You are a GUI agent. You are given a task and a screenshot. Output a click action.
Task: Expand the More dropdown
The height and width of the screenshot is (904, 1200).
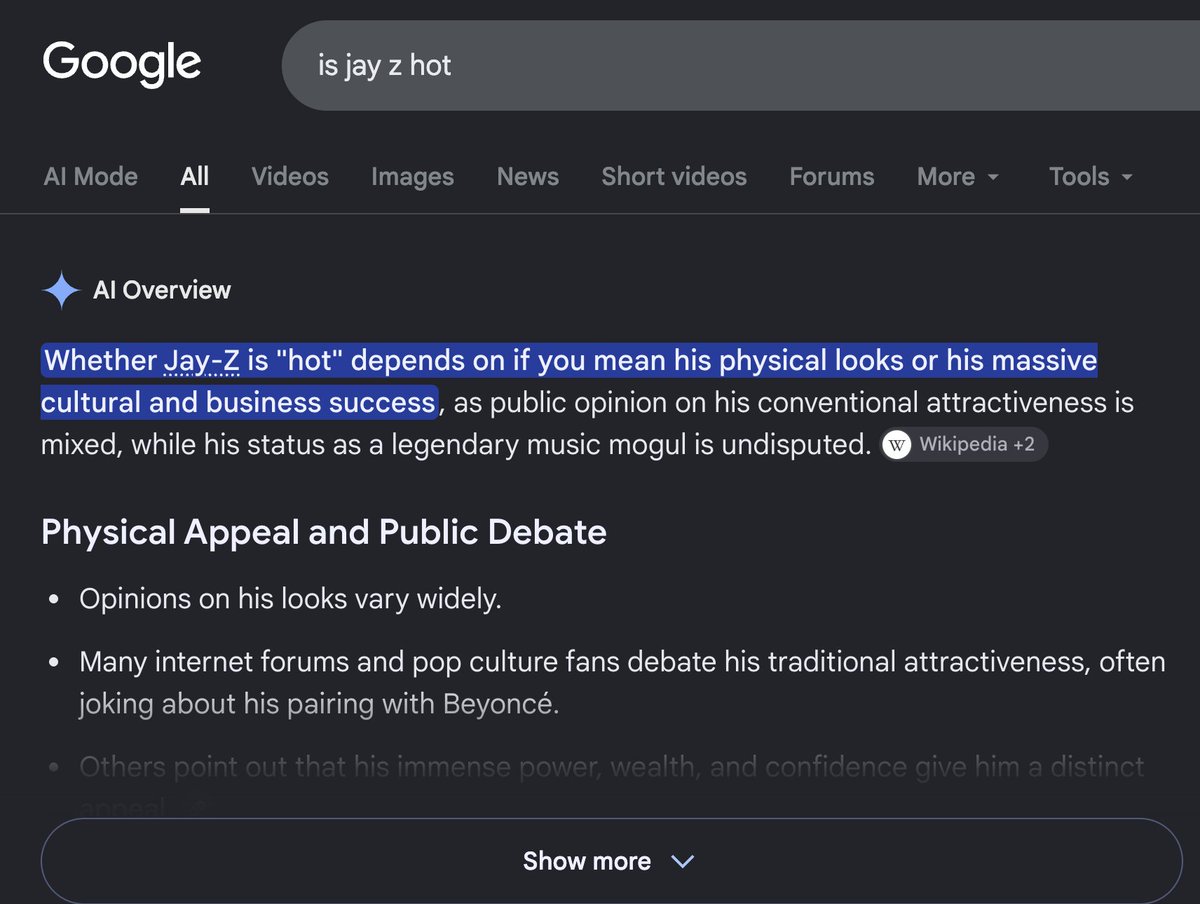[958, 177]
